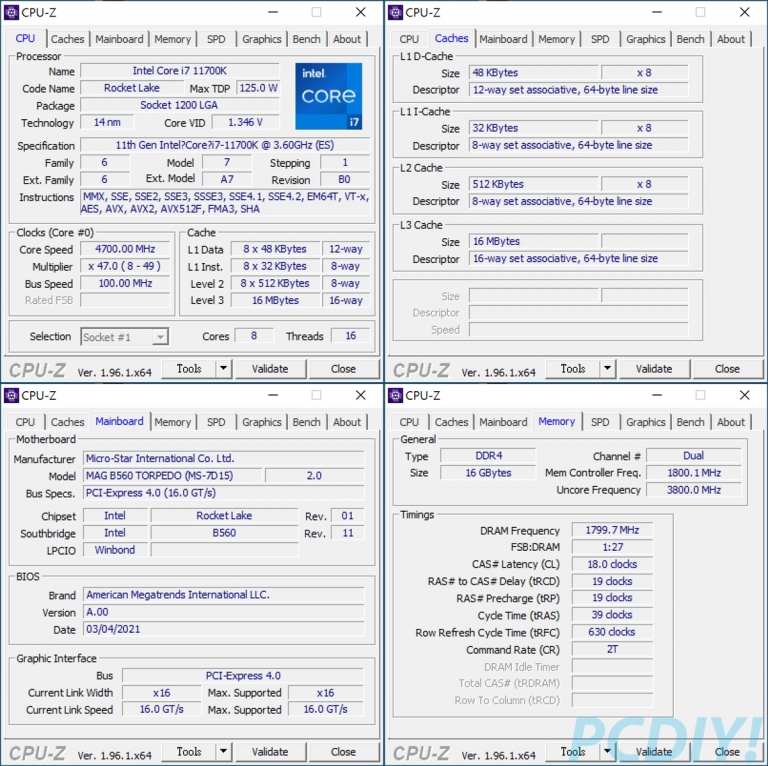Viewport: 768px width, 766px height.
Task: Click the Command Rate value 2T
Action: point(612,649)
